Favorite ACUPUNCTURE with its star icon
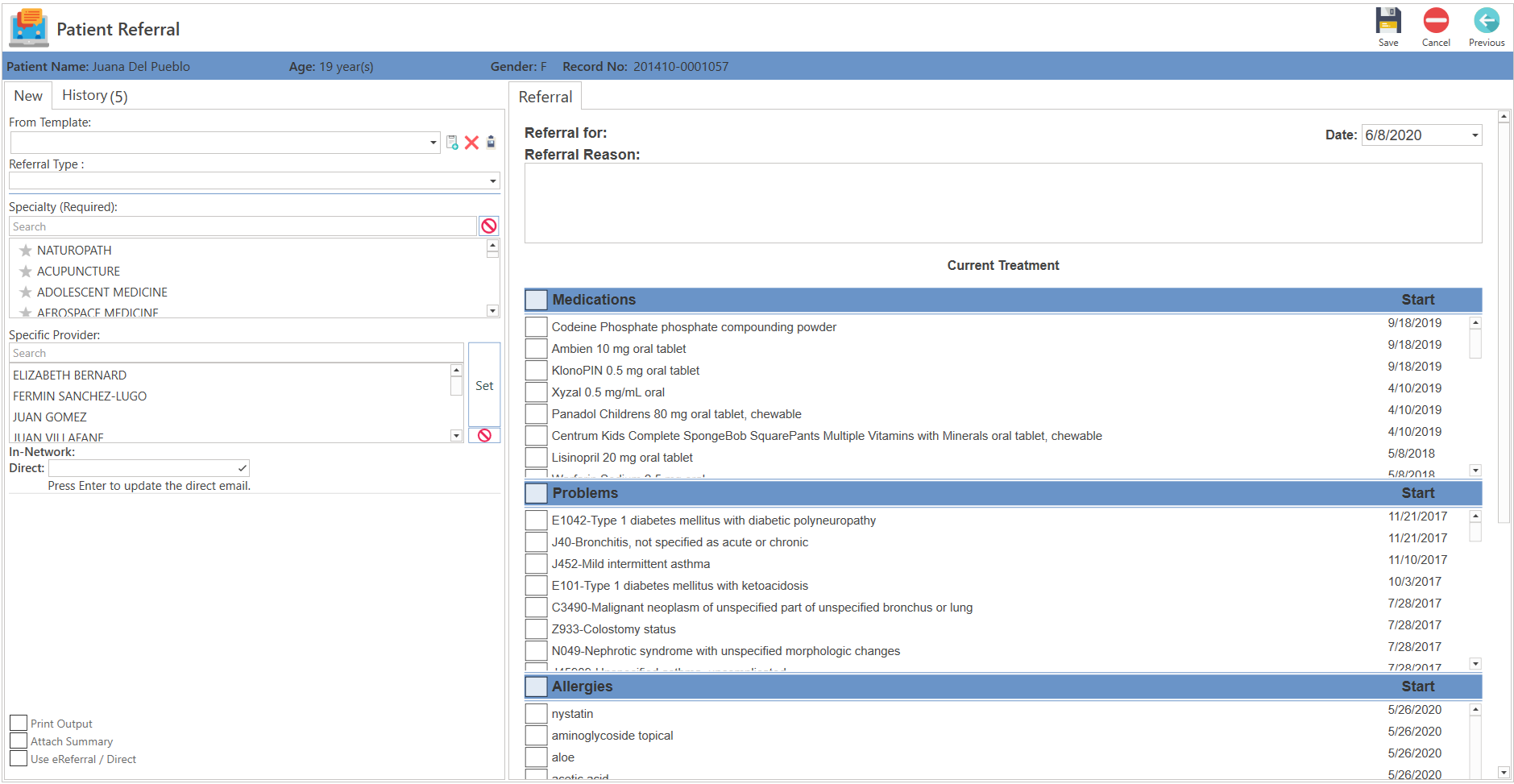 tap(26, 272)
